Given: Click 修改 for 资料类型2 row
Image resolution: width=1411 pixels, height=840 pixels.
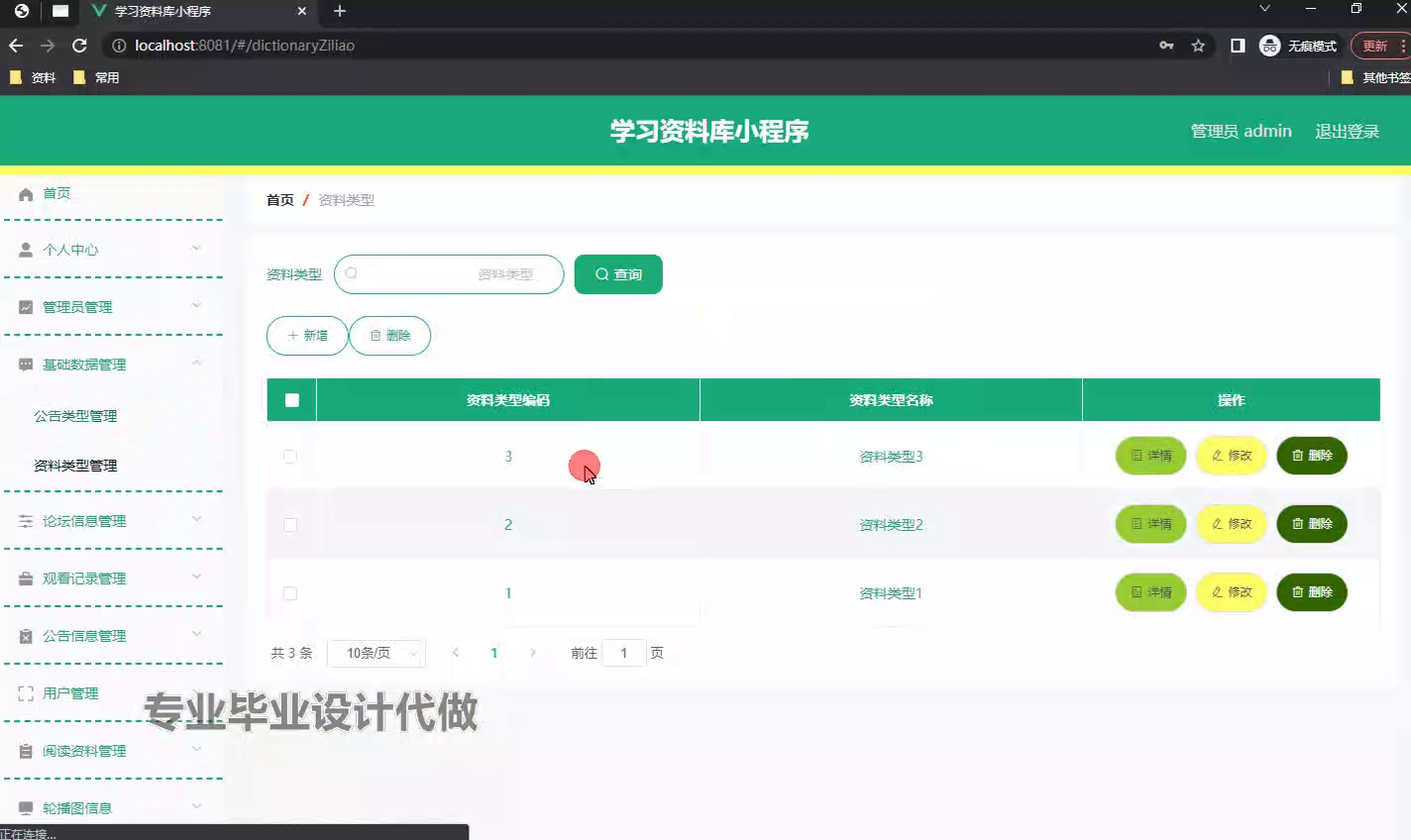Looking at the screenshot, I should coord(1232,524).
